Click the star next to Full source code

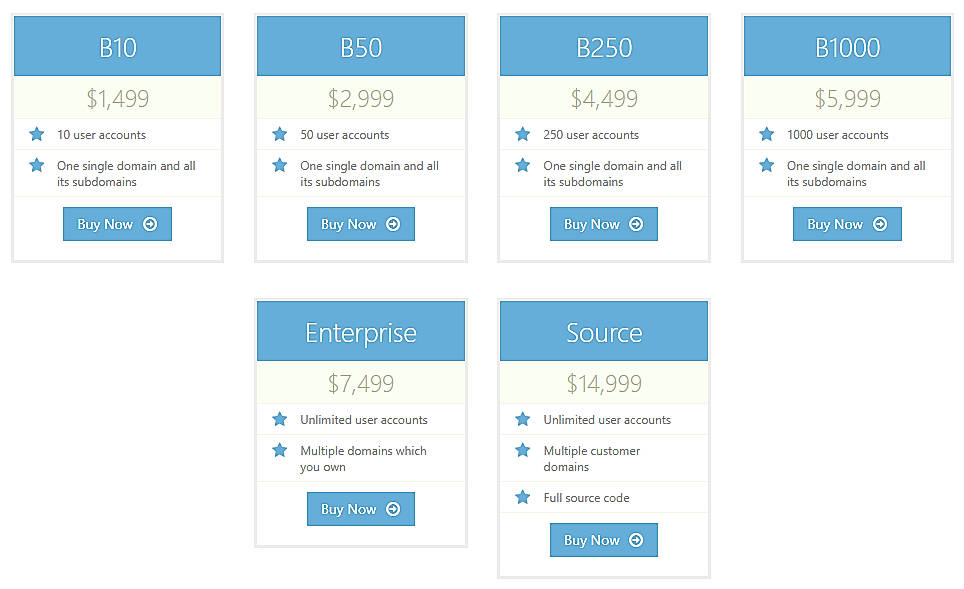[523, 497]
